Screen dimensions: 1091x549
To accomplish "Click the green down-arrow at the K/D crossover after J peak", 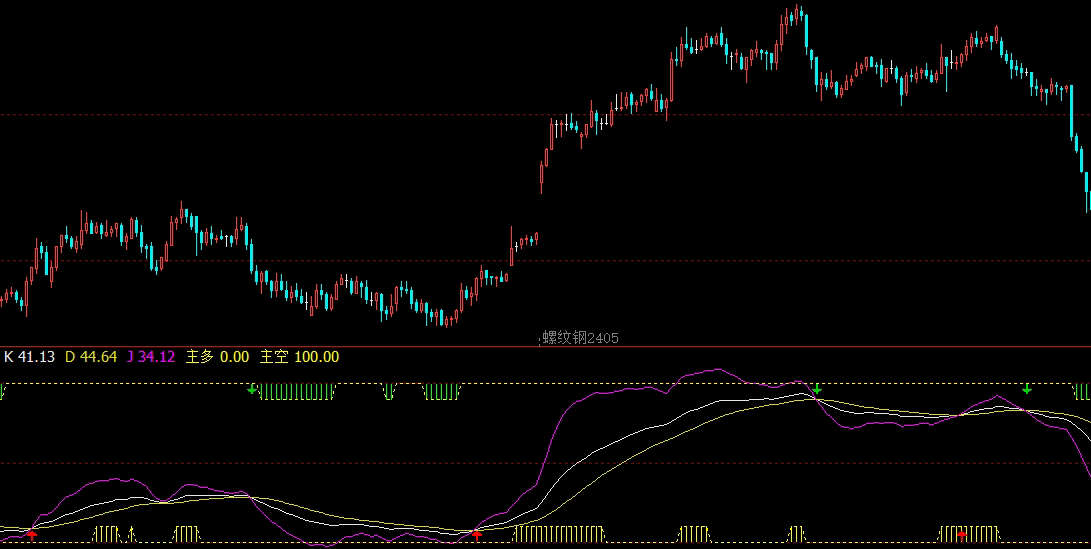I will pyautogui.click(x=818, y=389).
